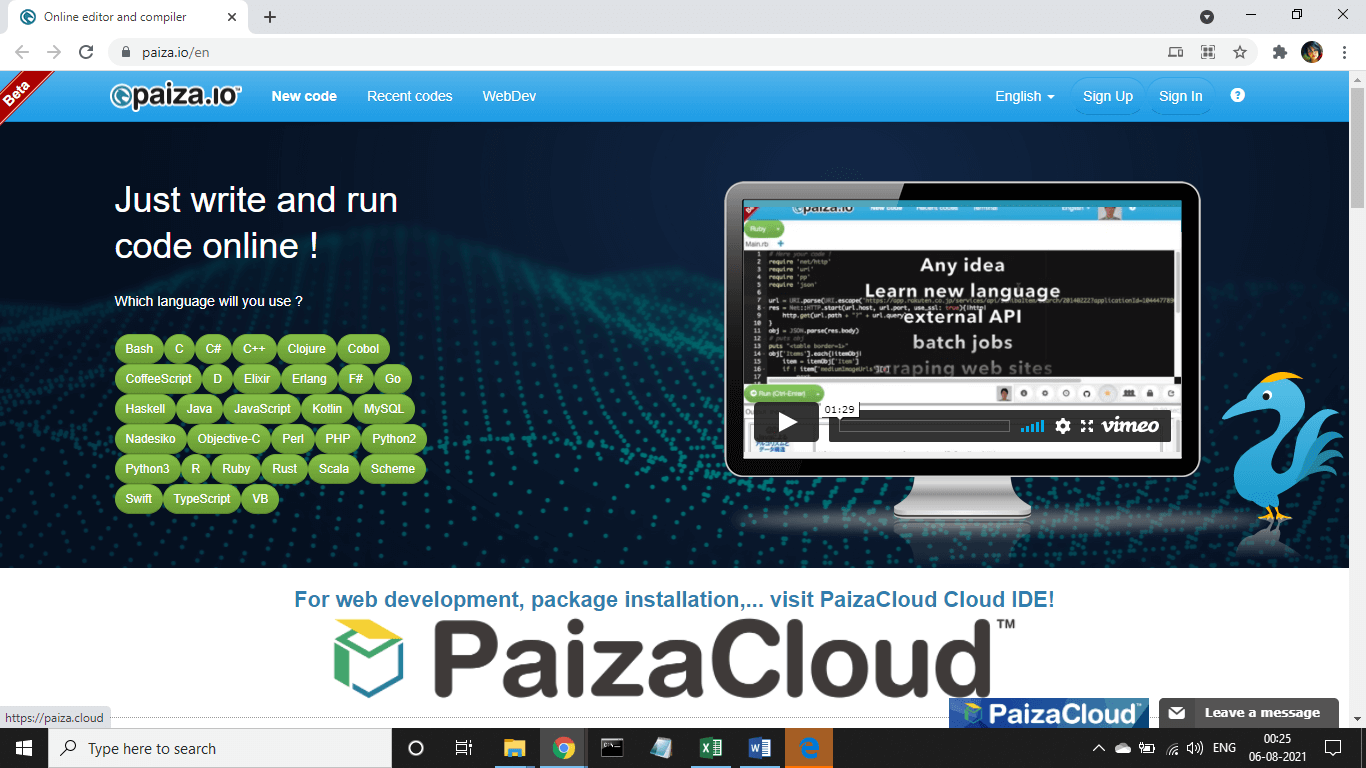Pick the D language button

(217, 379)
